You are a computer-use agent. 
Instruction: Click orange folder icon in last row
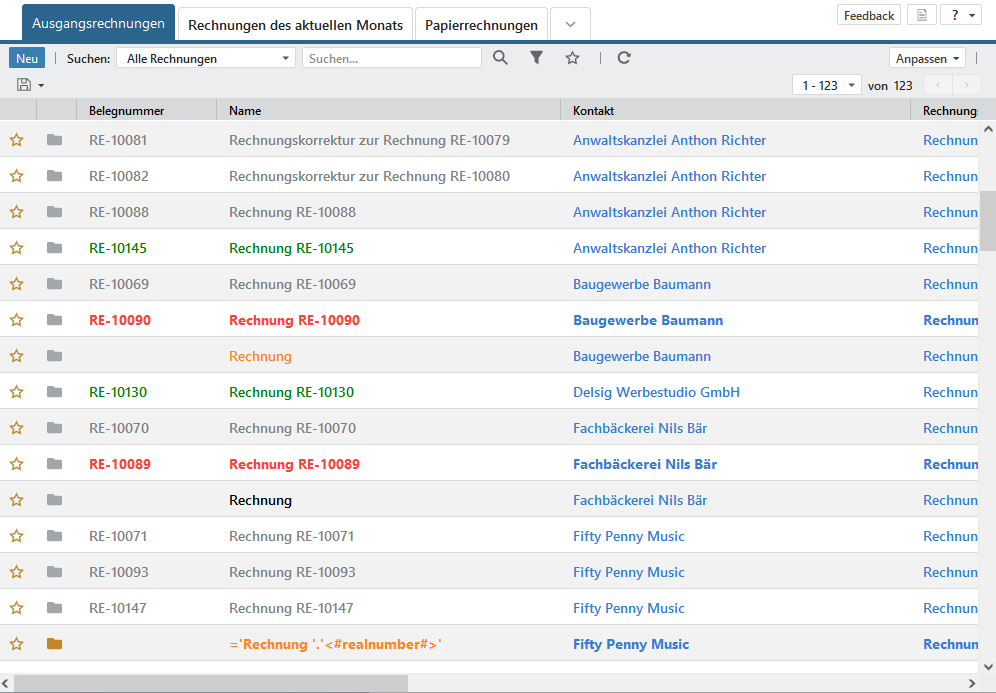54,644
